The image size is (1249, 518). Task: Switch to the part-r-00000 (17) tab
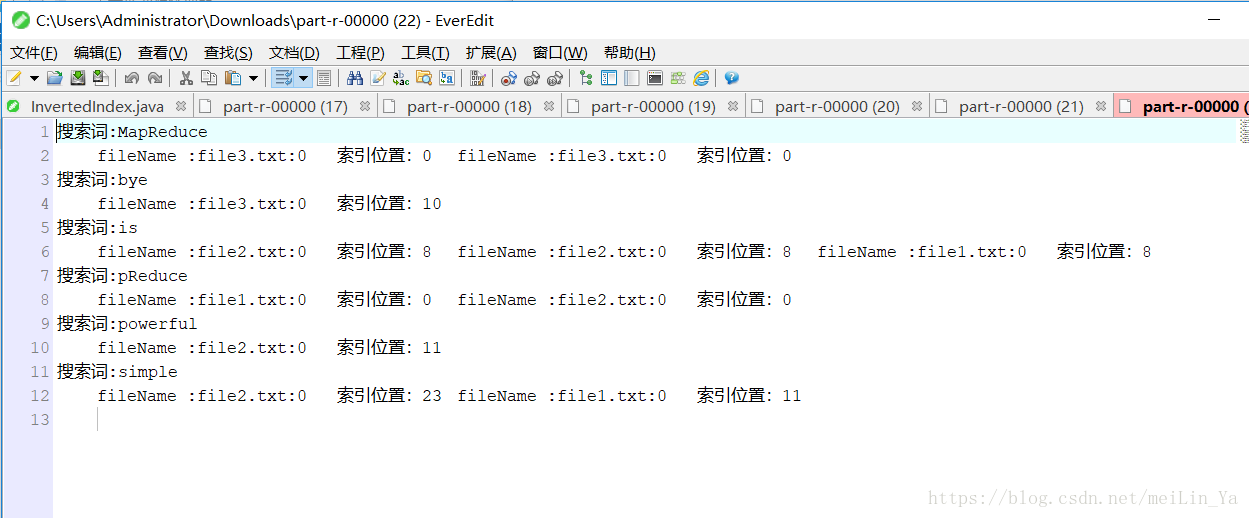285,106
